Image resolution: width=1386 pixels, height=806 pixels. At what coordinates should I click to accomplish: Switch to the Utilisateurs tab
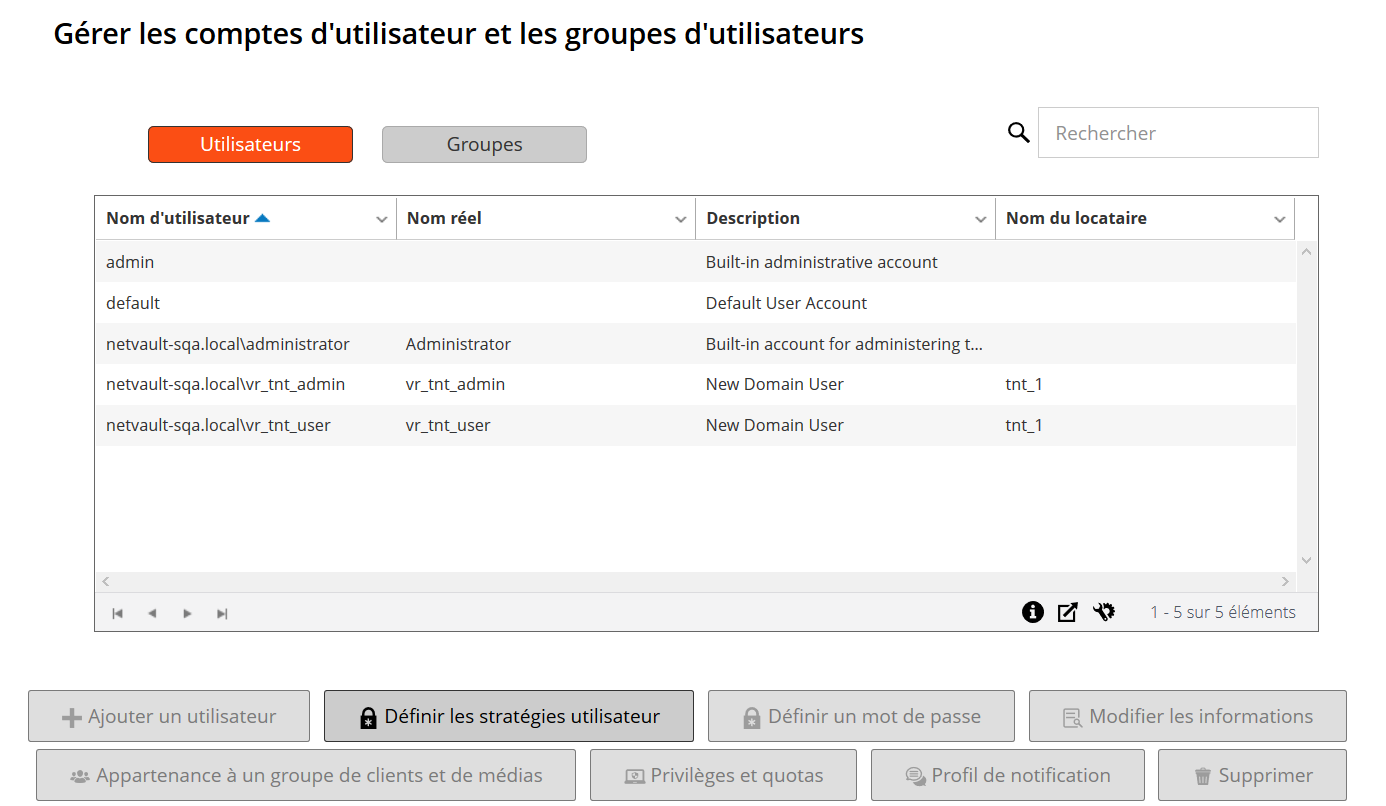coord(250,144)
